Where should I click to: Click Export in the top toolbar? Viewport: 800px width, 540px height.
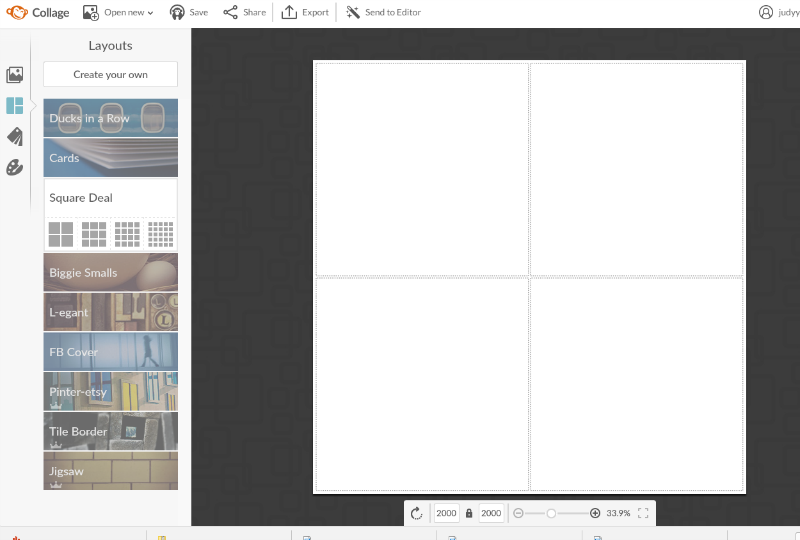click(305, 12)
